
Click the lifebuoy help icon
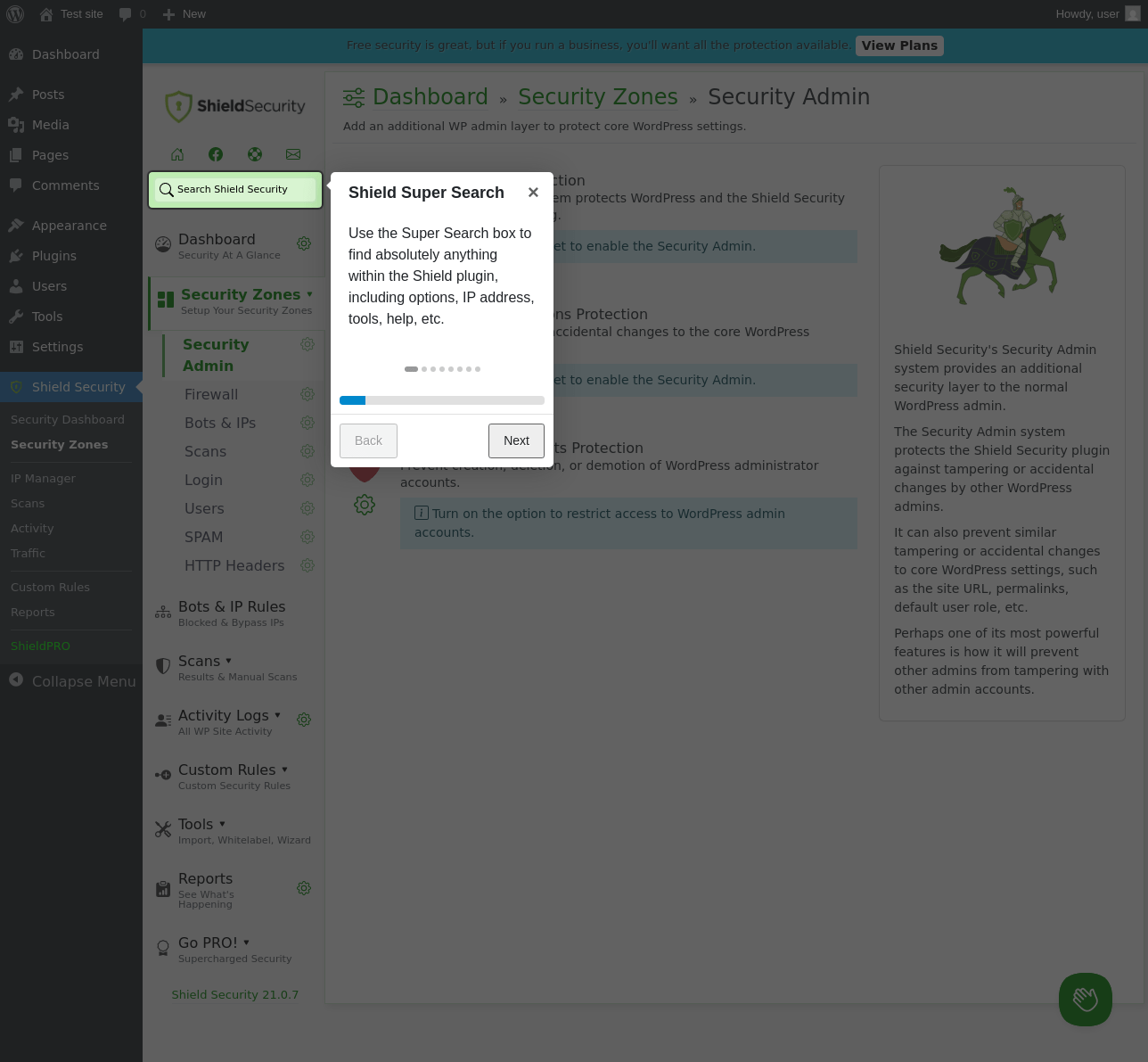click(x=255, y=154)
